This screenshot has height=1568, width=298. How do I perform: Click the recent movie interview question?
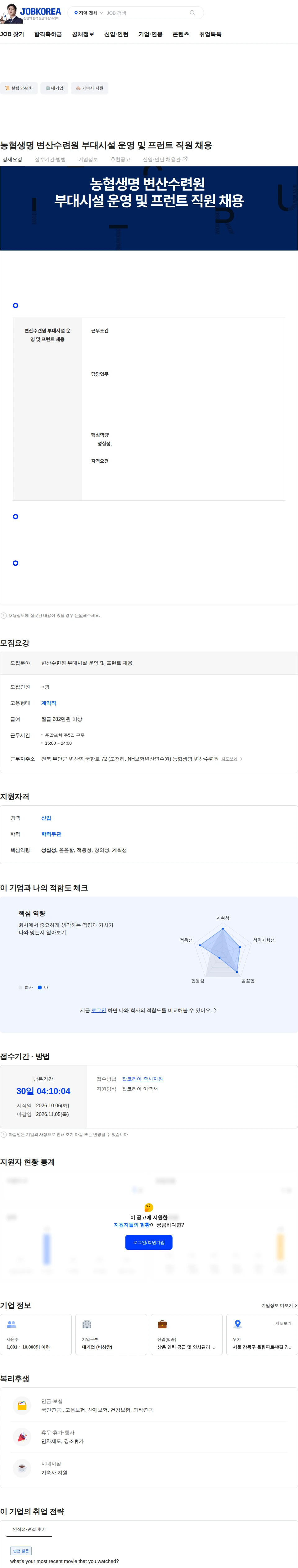[x=65, y=1561]
